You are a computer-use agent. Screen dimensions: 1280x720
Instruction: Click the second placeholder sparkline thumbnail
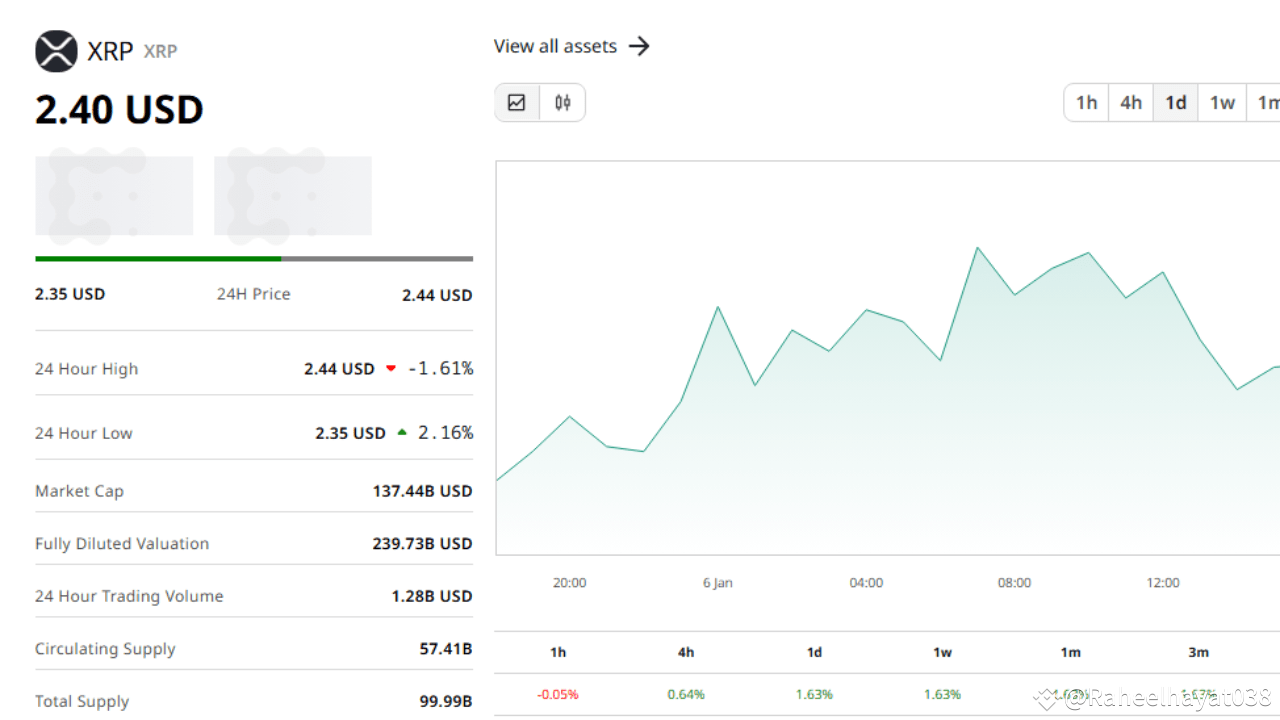pos(292,194)
